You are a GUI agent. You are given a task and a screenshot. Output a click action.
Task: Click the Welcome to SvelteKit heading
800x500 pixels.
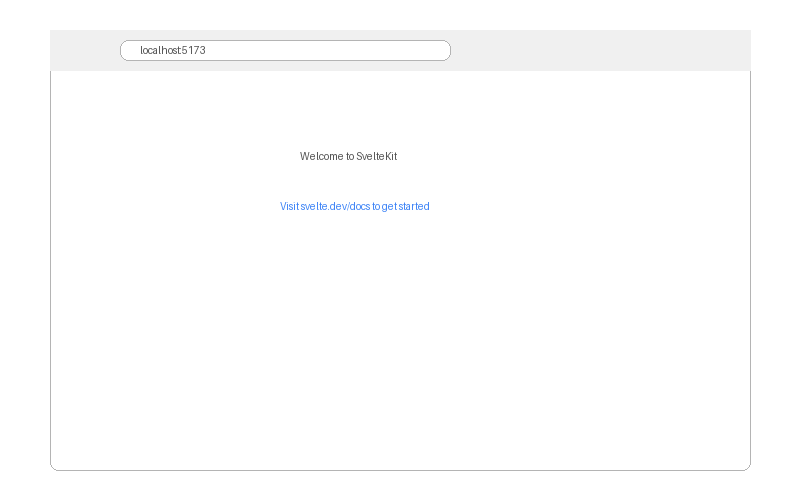click(x=348, y=156)
